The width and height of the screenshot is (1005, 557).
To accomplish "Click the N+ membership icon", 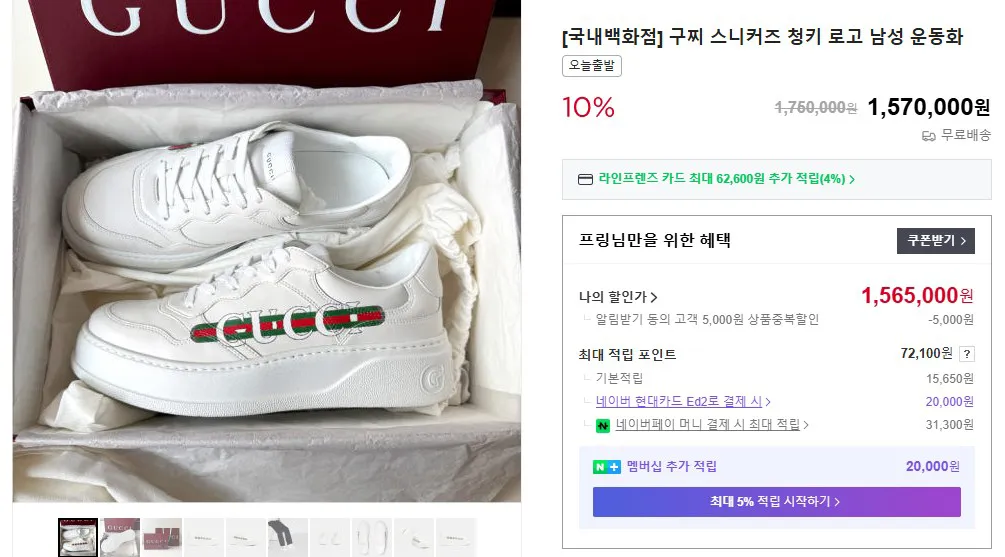I will (607, 467).
